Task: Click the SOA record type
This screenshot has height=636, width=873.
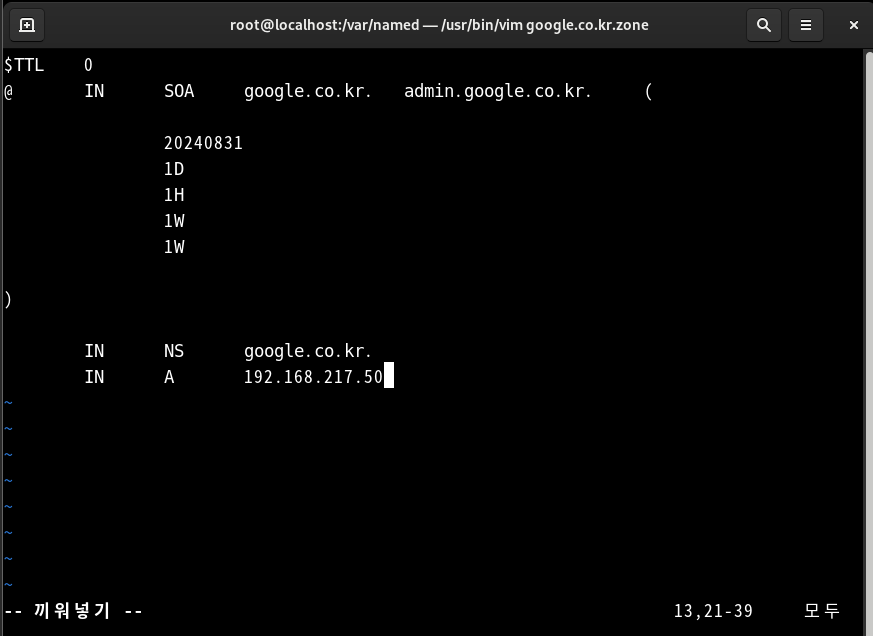Action: pyautogui.click(x=179, y=91)
